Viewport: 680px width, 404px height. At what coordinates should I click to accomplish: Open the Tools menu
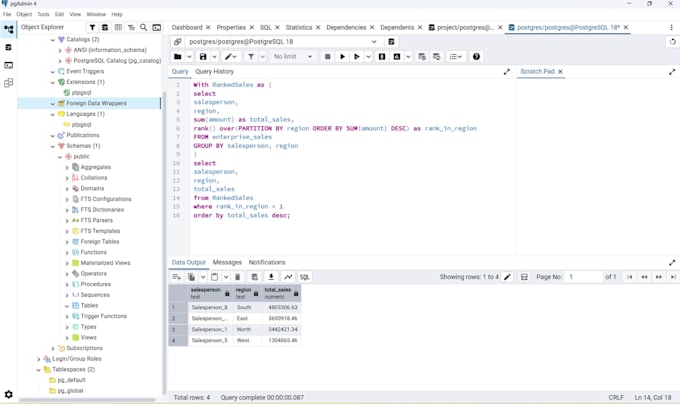pyautogui.click(x=43, y=14)
